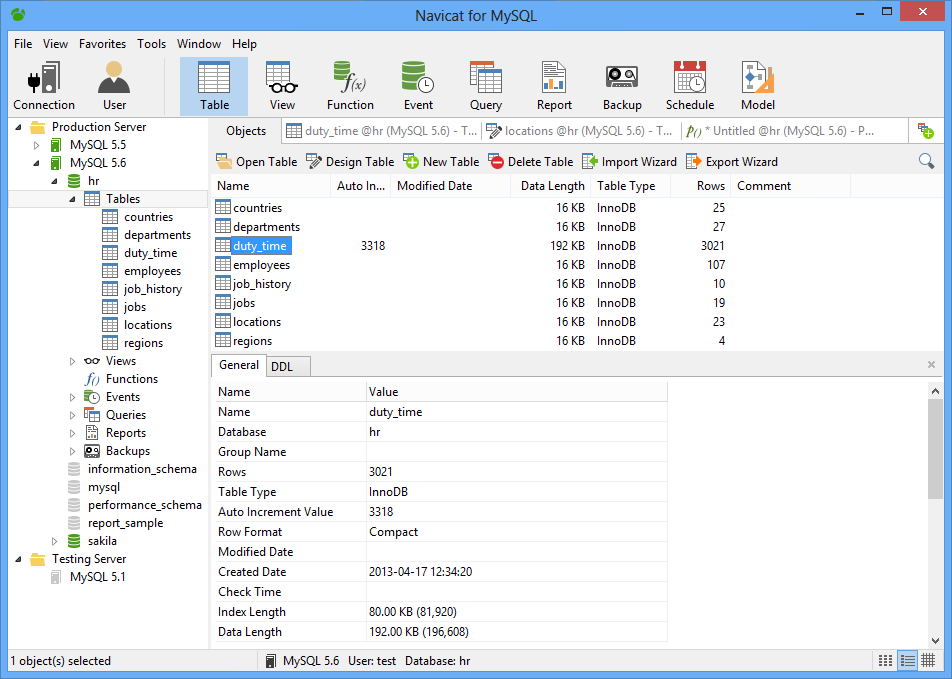The image size is (952, 679).
Task: Click the new tab plus icon
Action: click(x=925, y=131)
